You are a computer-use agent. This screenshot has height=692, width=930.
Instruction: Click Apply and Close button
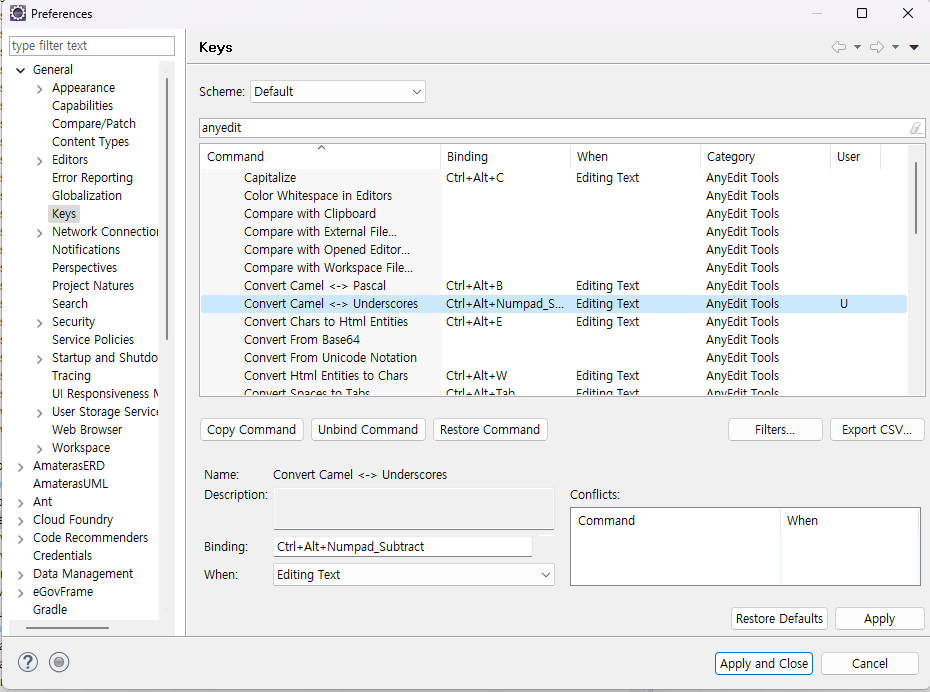(763, 663)
